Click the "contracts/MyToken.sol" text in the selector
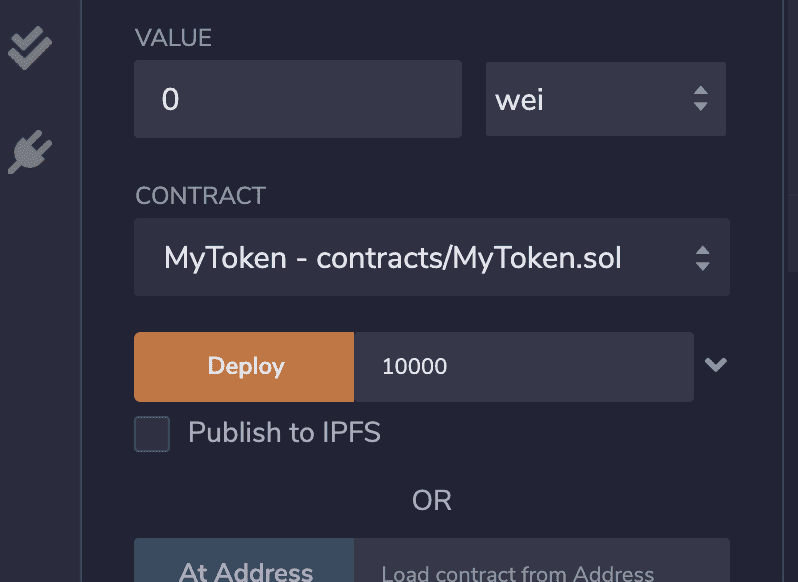The height and width of the screenshot is (582, 798). pyautogui.click(x=468, y=258)
